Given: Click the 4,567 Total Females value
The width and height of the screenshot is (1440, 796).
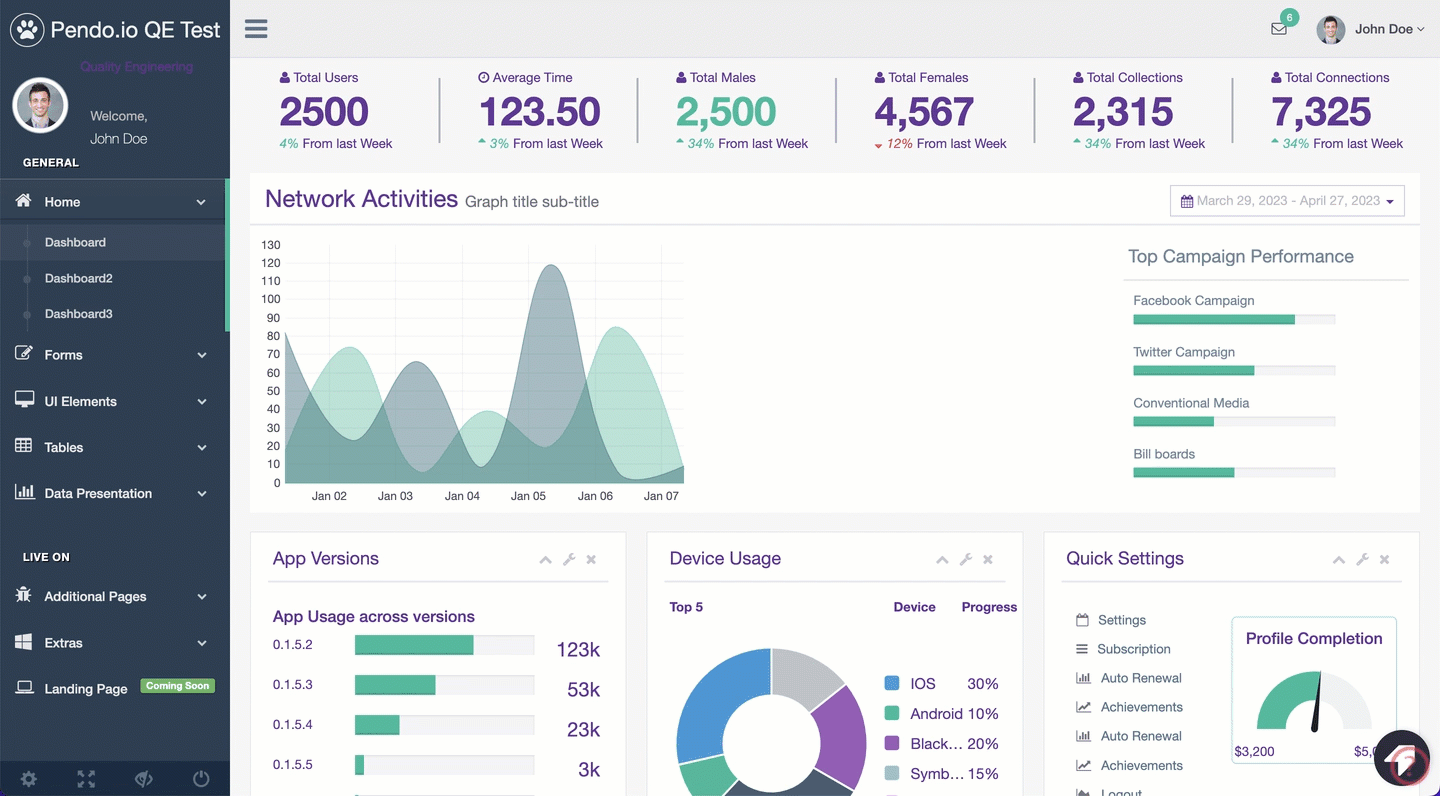Looking at the screenshot, I should [x=924, y=111].
